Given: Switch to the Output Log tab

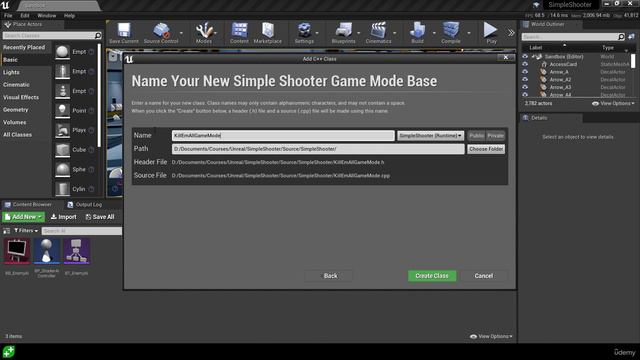Looking at the screenshot, I should [x=84, y=204].
